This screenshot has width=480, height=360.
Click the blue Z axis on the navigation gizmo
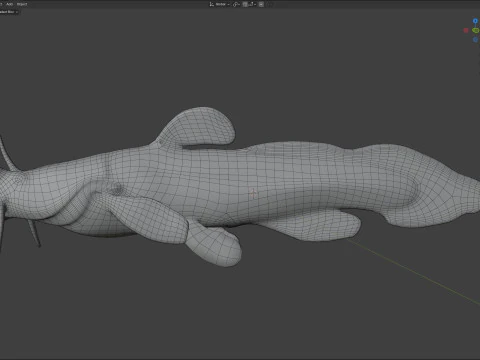point(475,21)
